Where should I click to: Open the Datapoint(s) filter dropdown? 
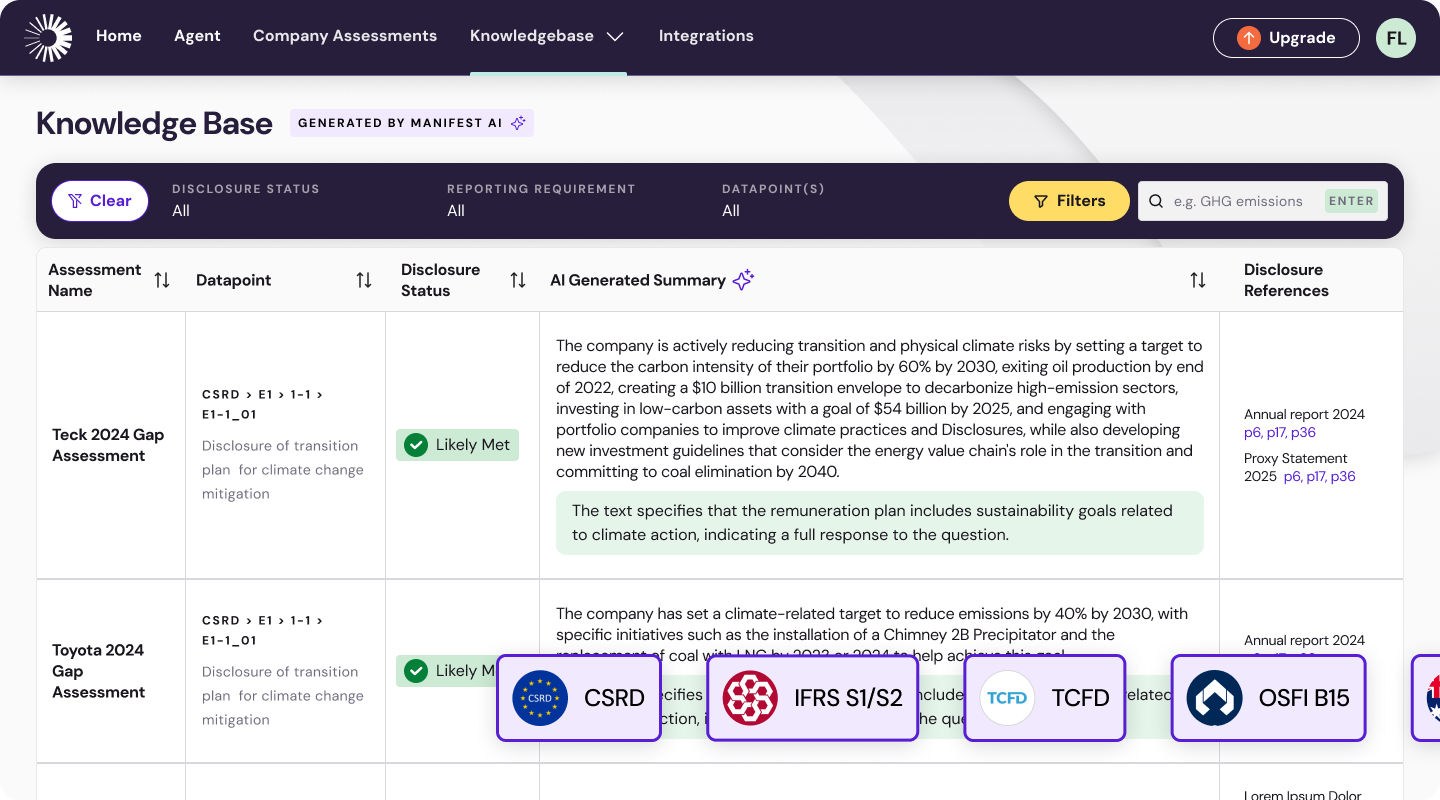click(x=773, y=201)
